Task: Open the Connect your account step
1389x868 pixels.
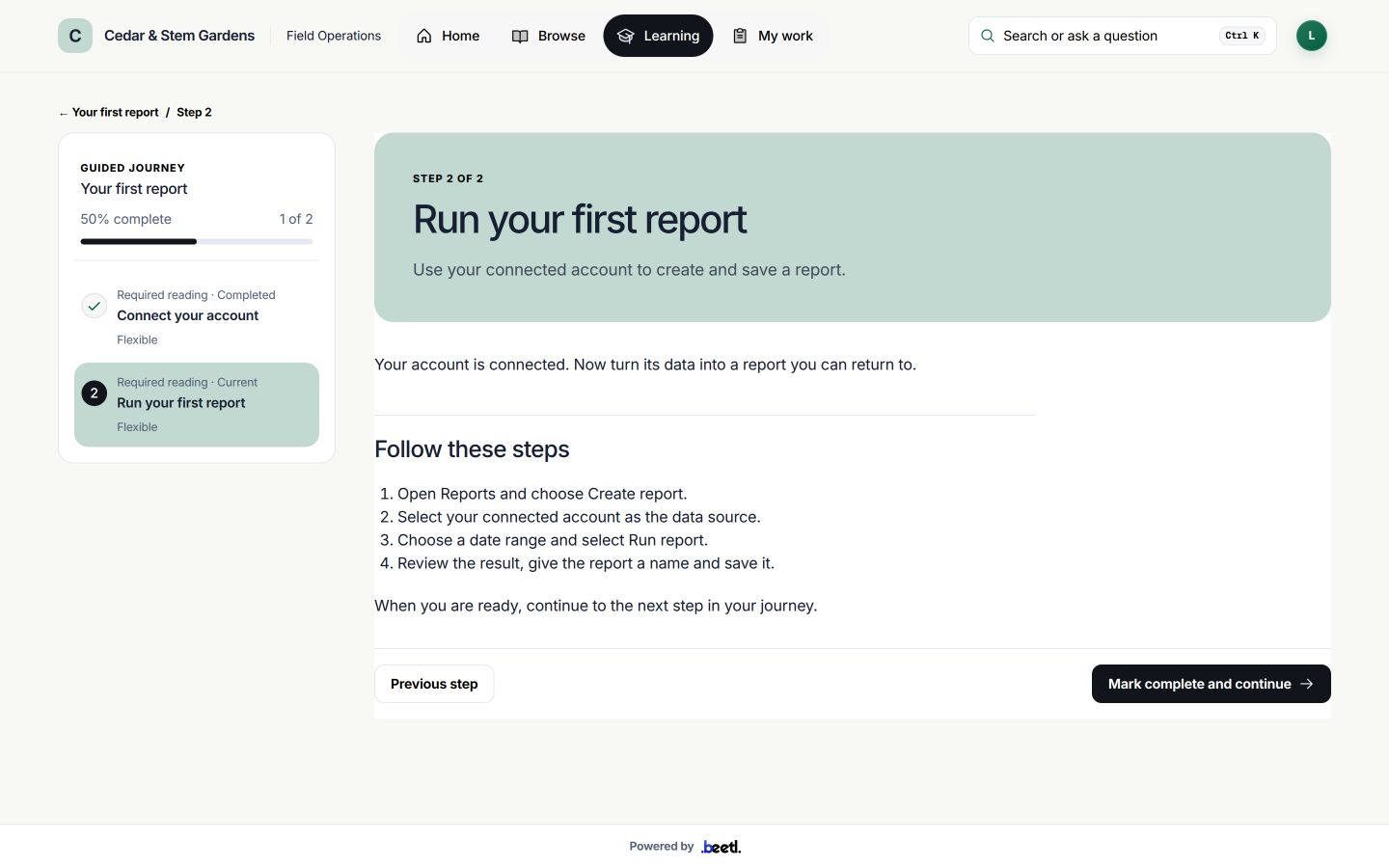Action: (197, 317)
